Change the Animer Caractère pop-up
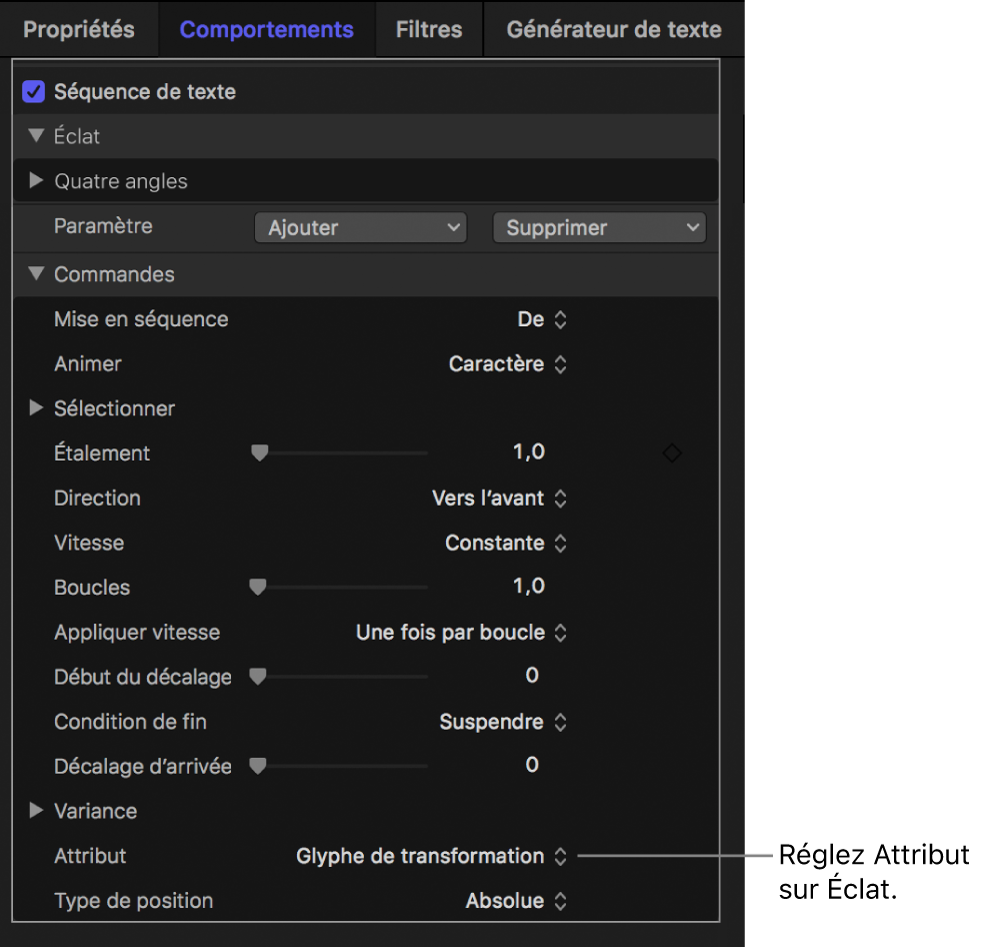The width and height of the screenshot is (984, 947). 509,365
